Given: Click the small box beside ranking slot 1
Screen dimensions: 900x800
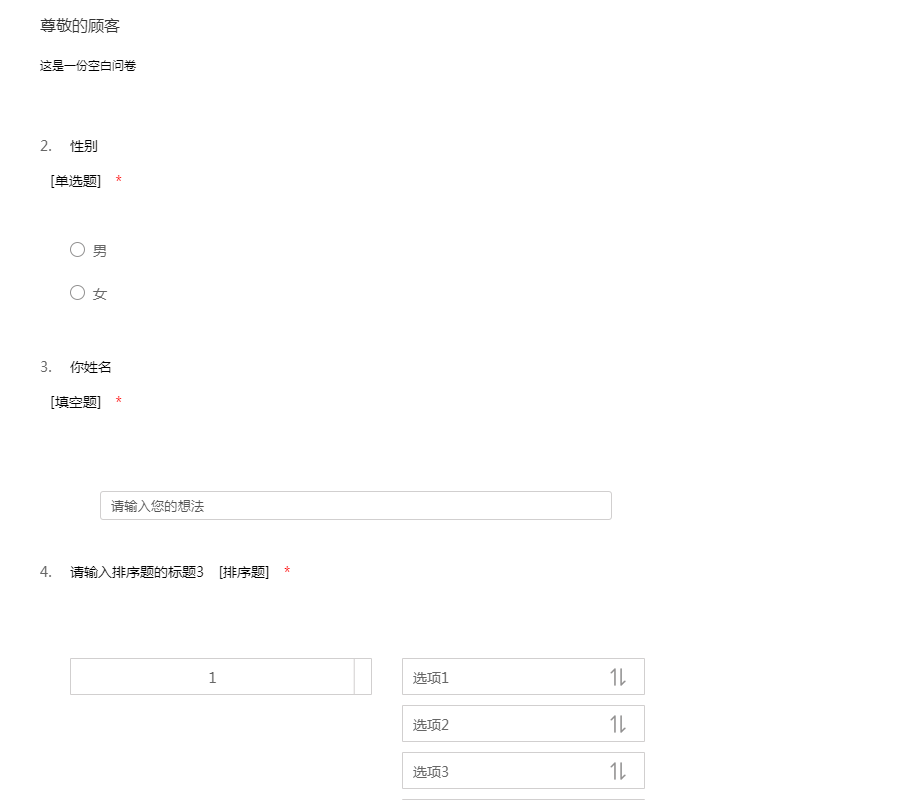Looking at the screenshot, I should click(363, 677).
